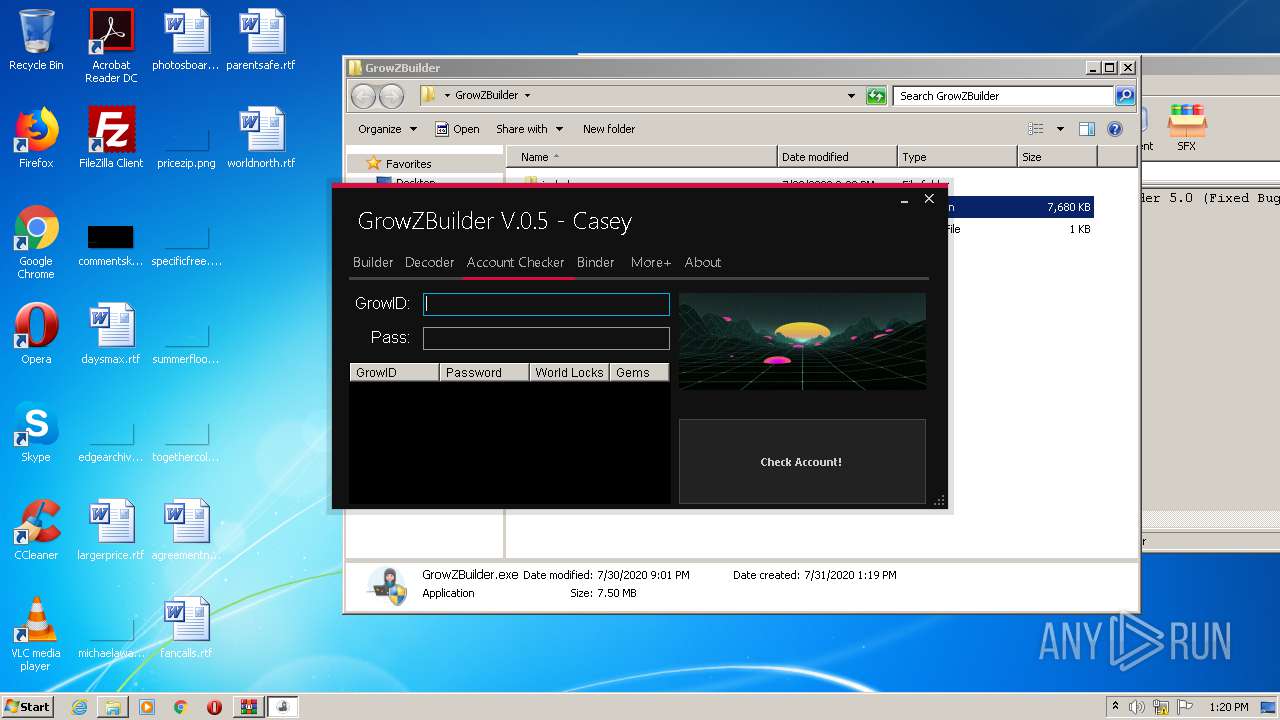Click the Internet Explorer taskbar icon

[79, 707]
